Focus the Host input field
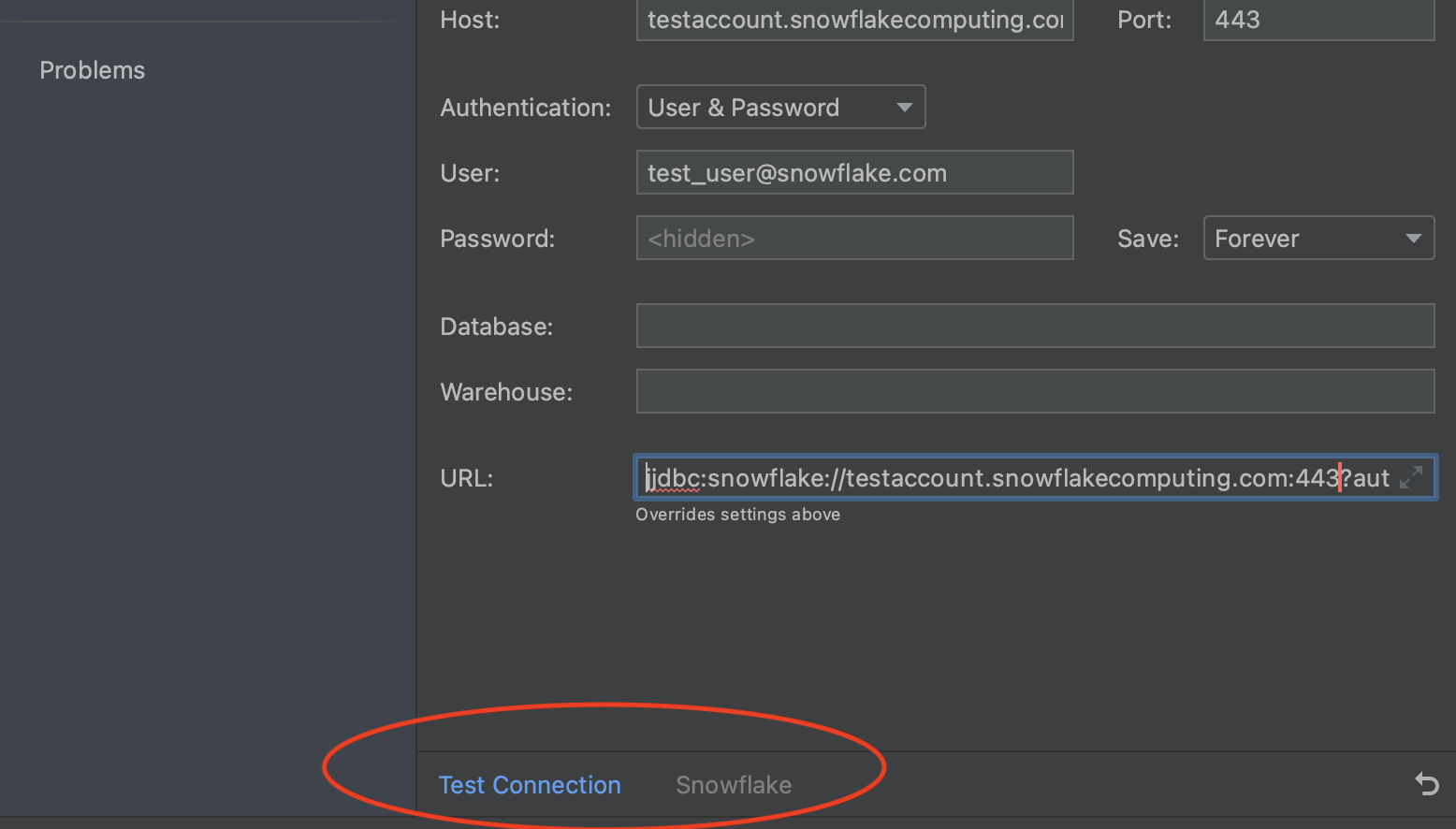 click(854, 20)
